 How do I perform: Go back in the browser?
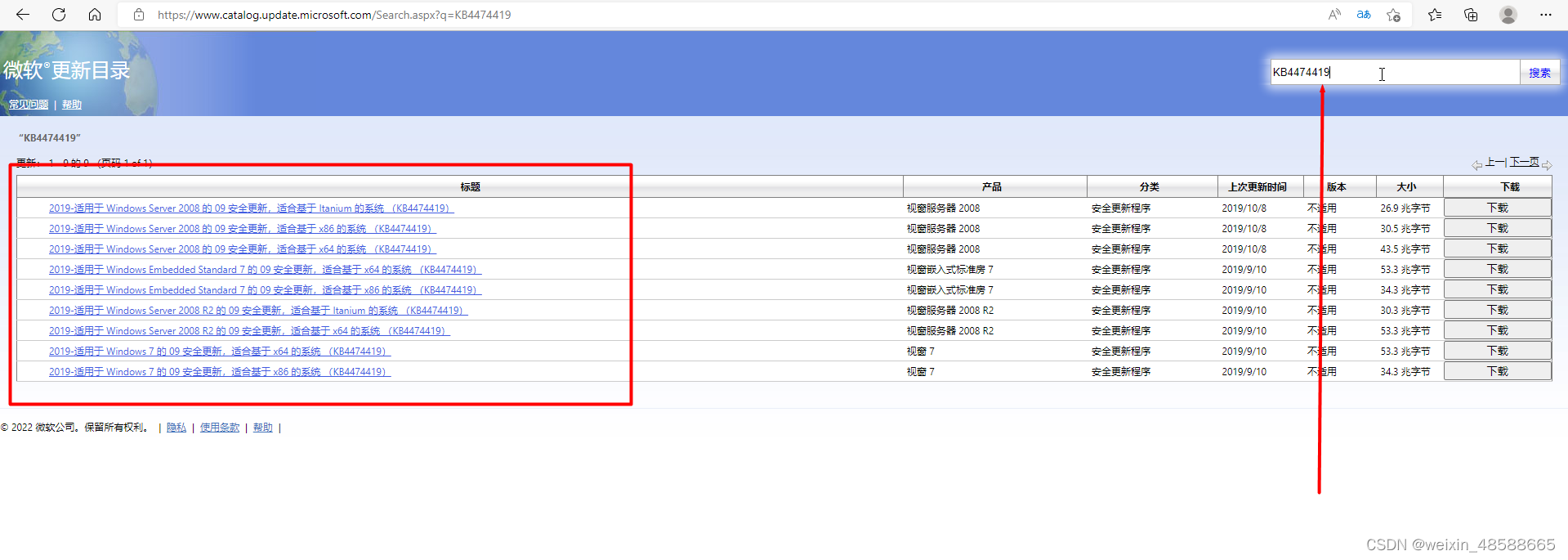click(x=23, y=15)
